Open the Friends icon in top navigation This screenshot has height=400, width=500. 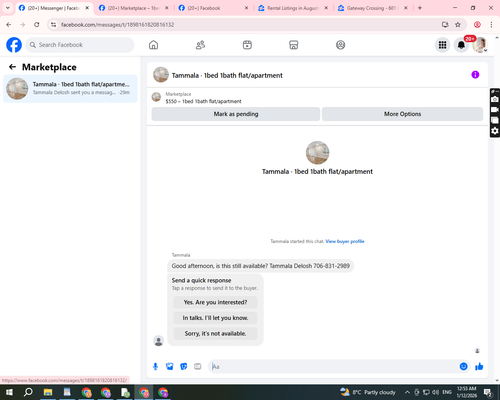(200, 45)
